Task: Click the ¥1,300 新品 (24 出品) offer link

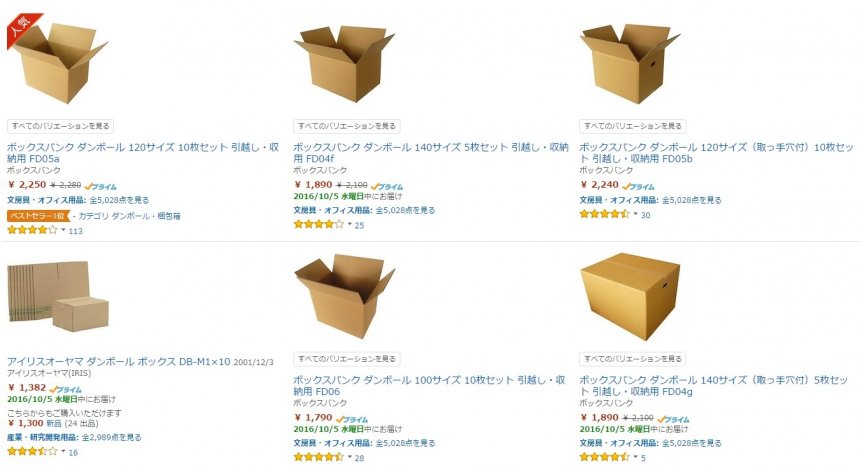Action: coord(50,423)
